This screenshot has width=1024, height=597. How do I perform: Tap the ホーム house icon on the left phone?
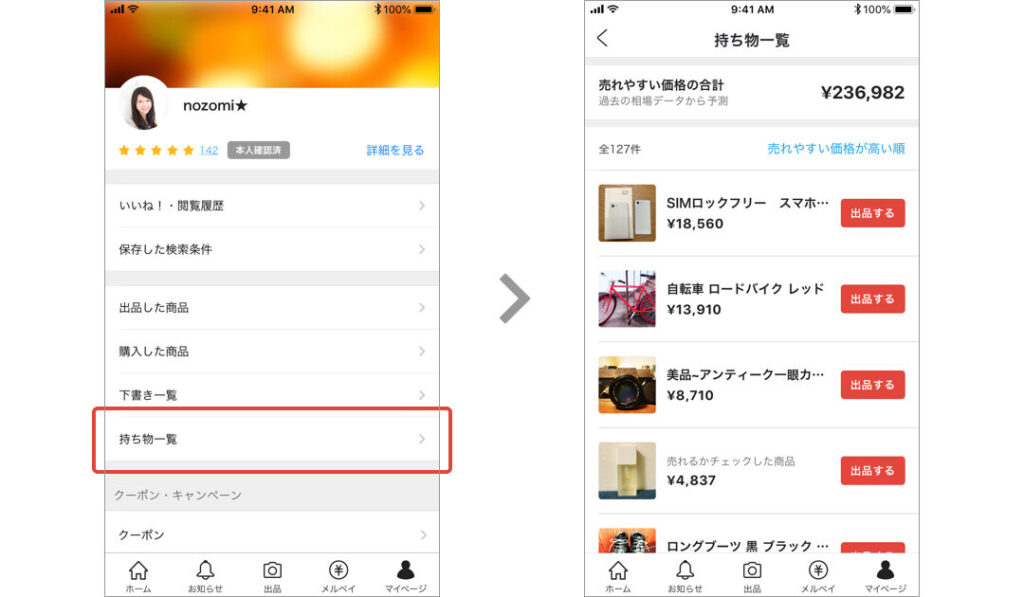coord(138,570)
